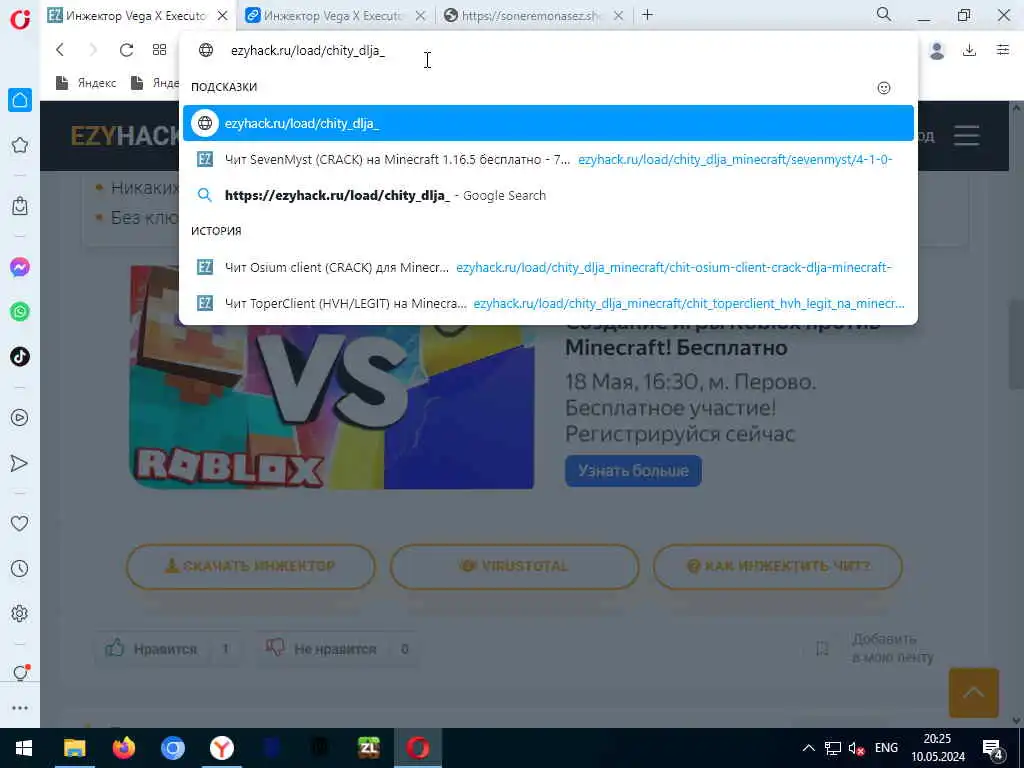
Task: Close the first Vega X Executor tab
Action: tap(222, 16)
